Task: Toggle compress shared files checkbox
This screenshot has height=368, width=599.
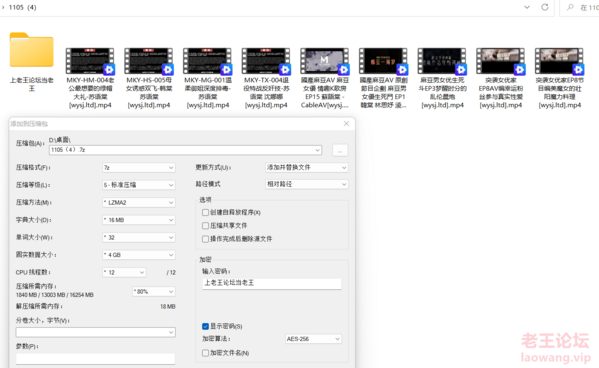Action: 205,226
